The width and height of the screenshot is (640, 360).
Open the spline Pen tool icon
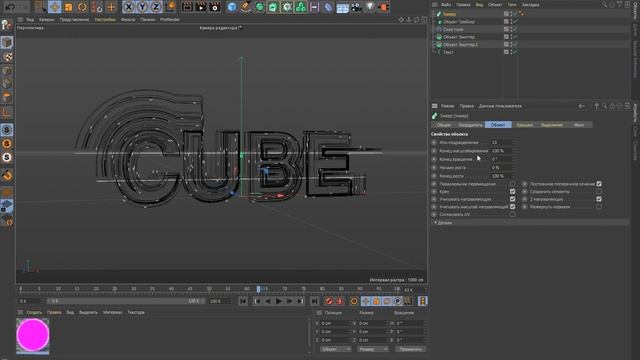(246, 7)
